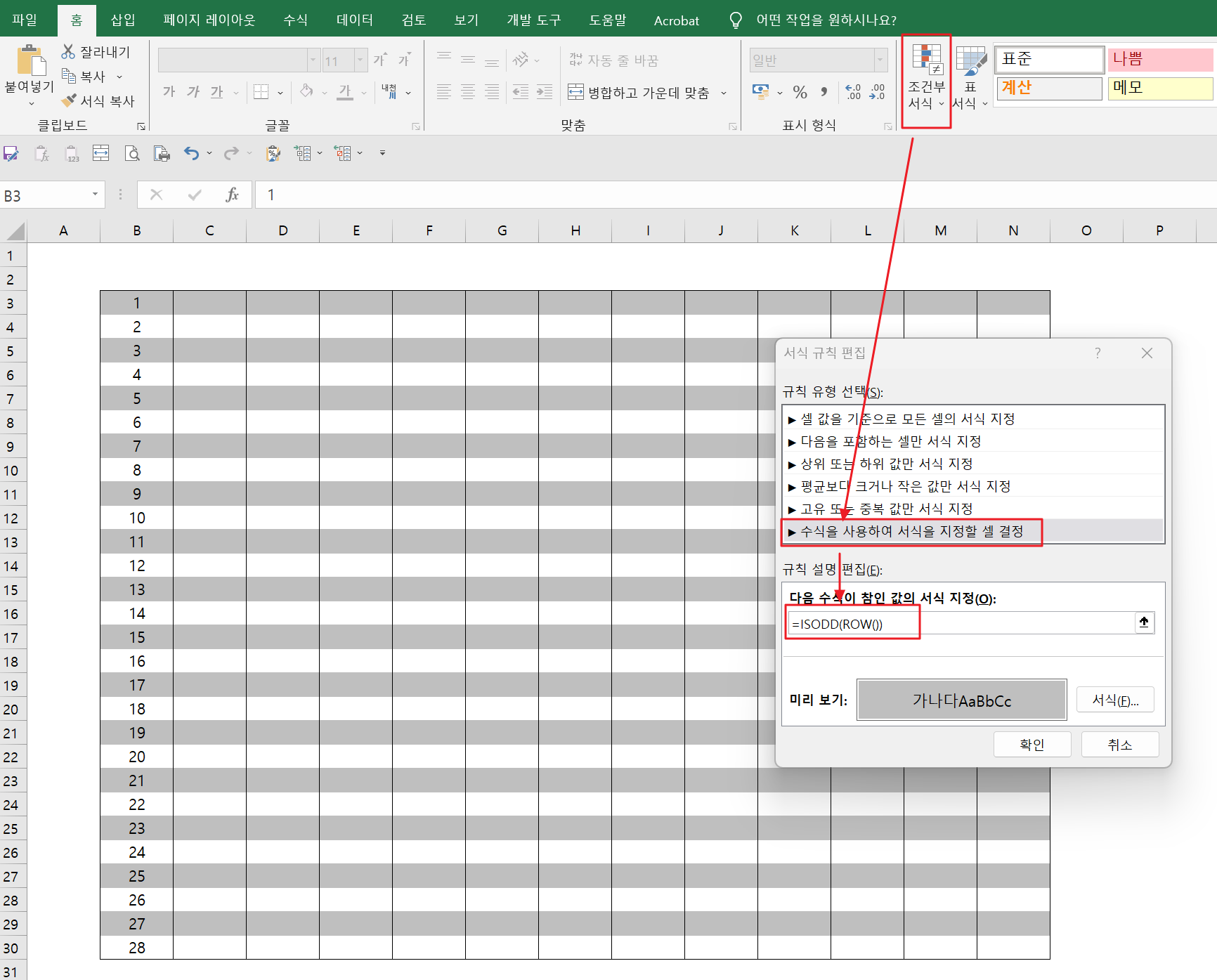Click the increase indent icon
The width and height of the screenshot is (1217, 980).
(x=545, y=91)
